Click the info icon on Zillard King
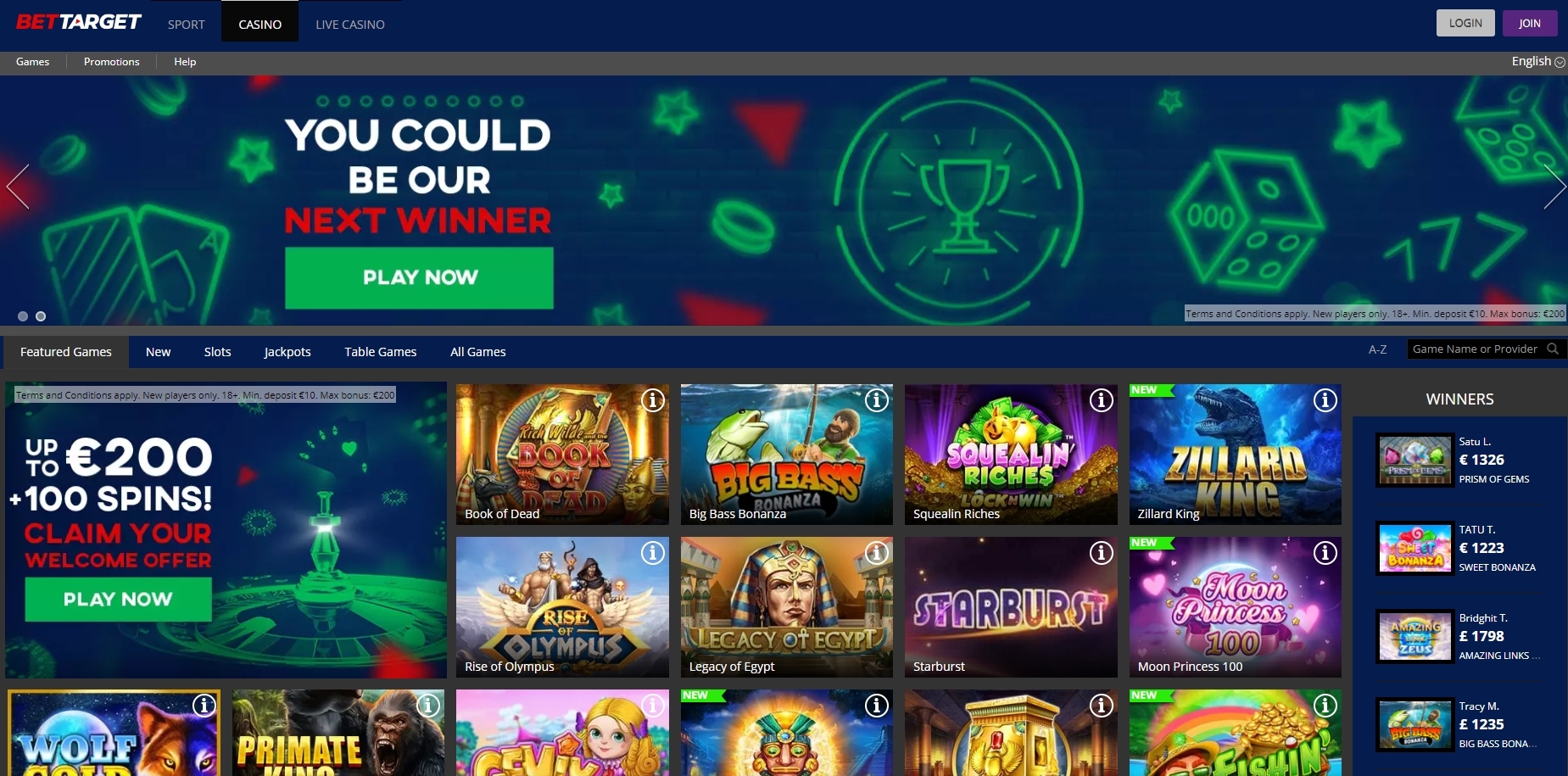 click(x=1325, y=400)
